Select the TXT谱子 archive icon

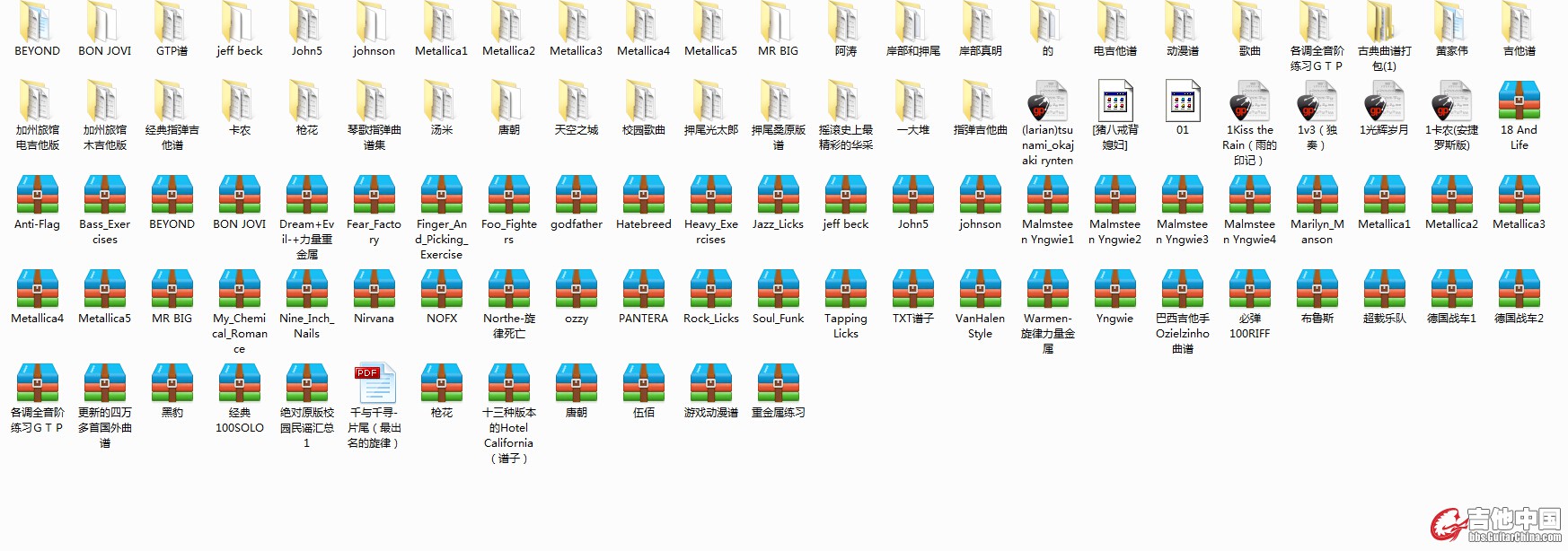[913, 289]
